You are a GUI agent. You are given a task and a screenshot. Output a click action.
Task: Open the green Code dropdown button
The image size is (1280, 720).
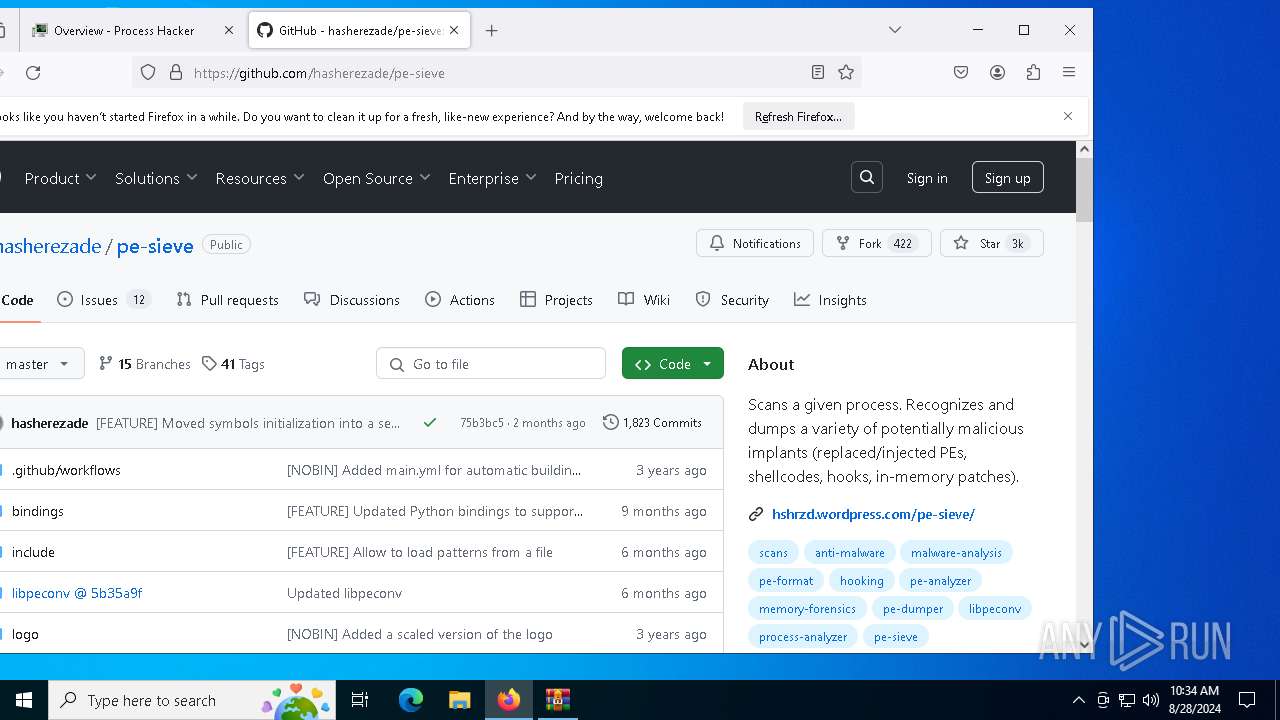[673, 364]
